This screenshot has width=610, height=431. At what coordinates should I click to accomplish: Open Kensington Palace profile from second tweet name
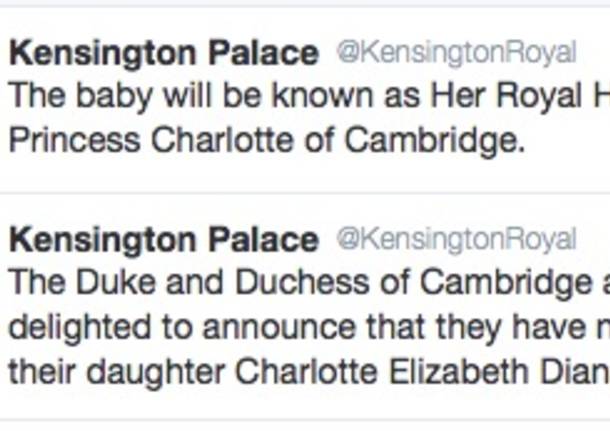point(164,240)
